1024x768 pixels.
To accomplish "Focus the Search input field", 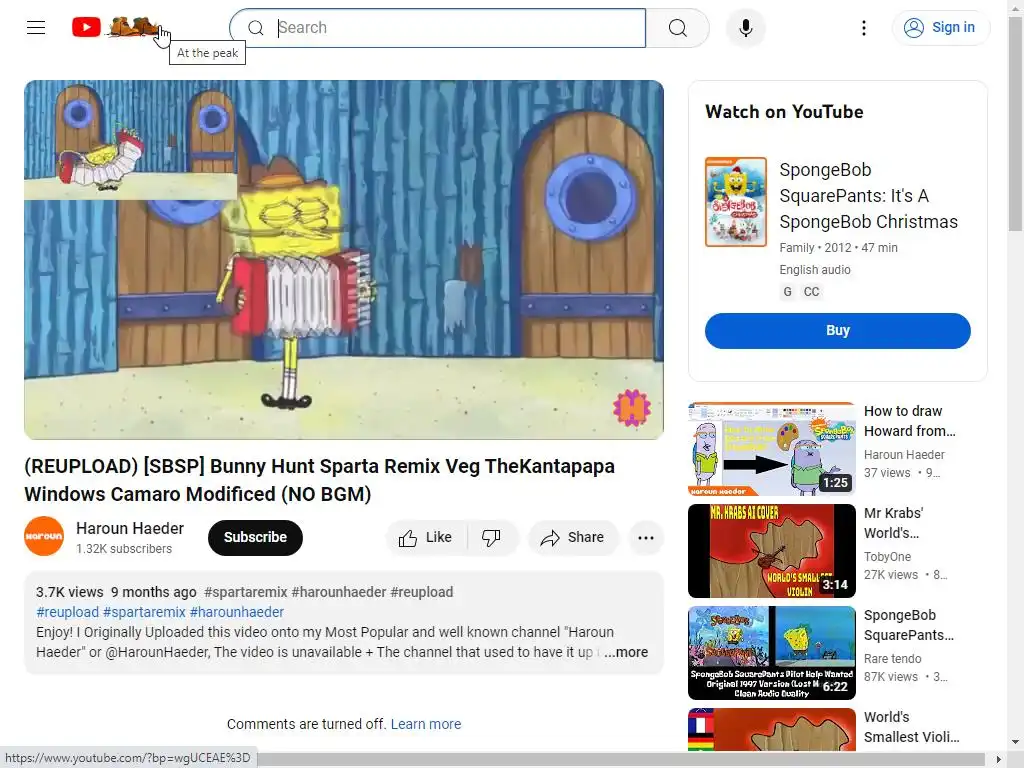I will (438, 28).
